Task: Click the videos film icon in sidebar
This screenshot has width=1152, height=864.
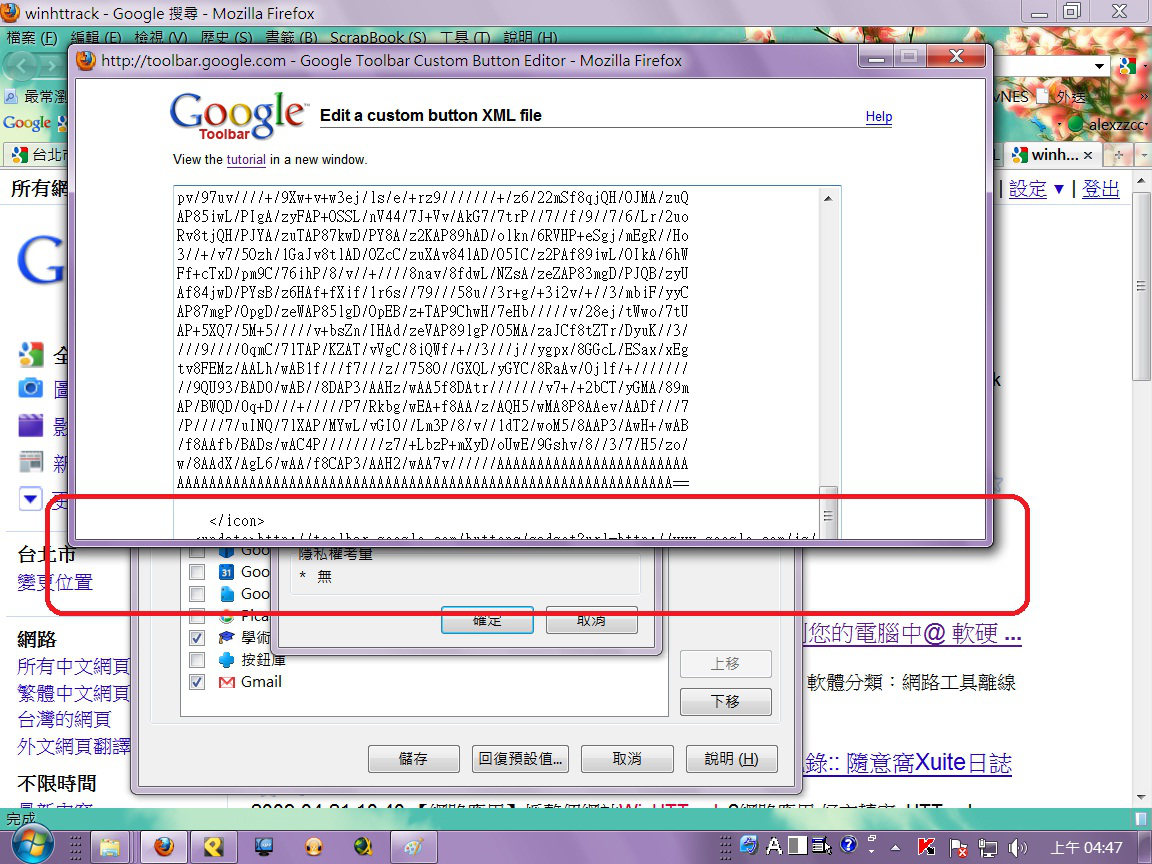Action: 30,425
